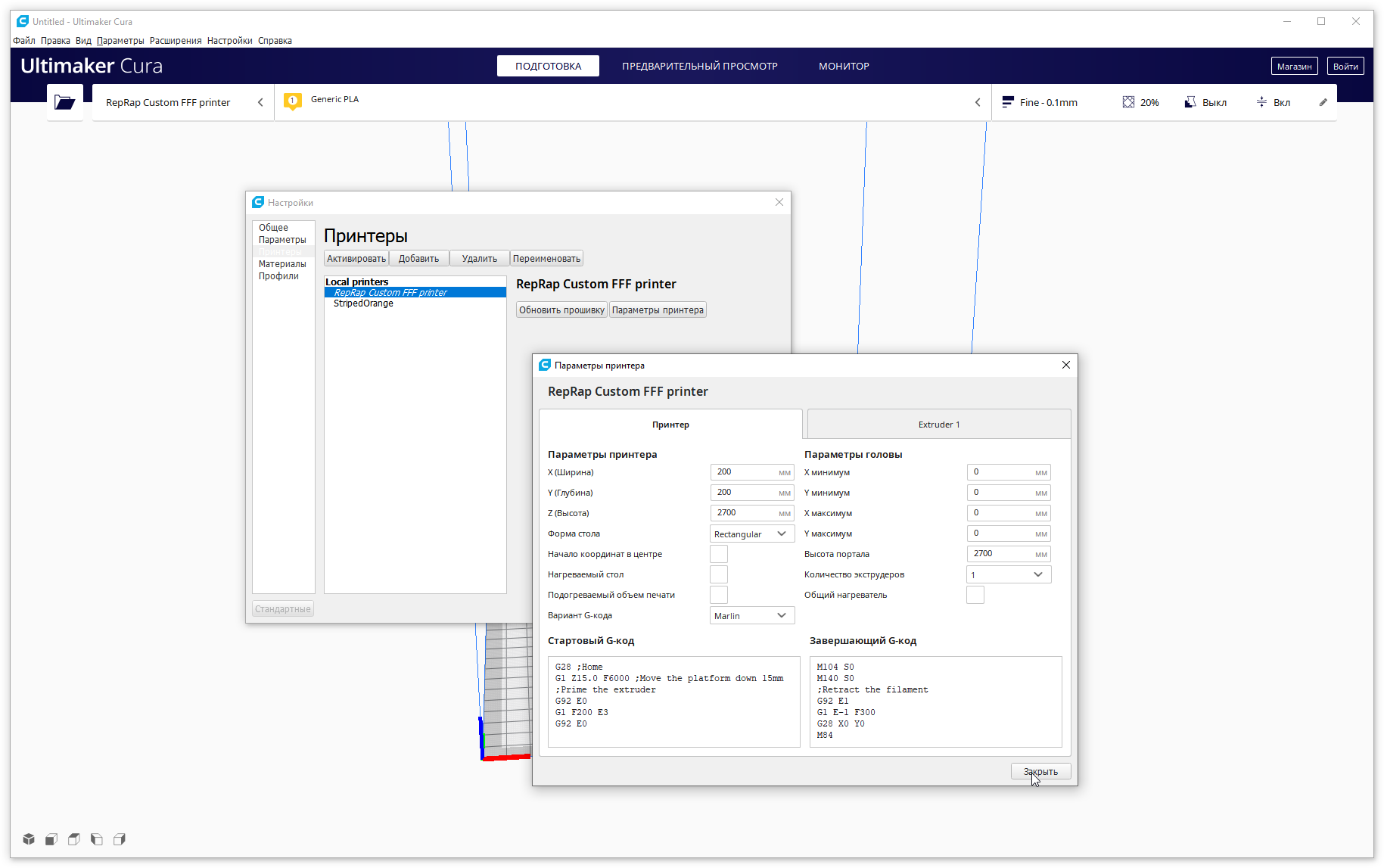
Task: Open the Вид menu
Action: point(83,41)
